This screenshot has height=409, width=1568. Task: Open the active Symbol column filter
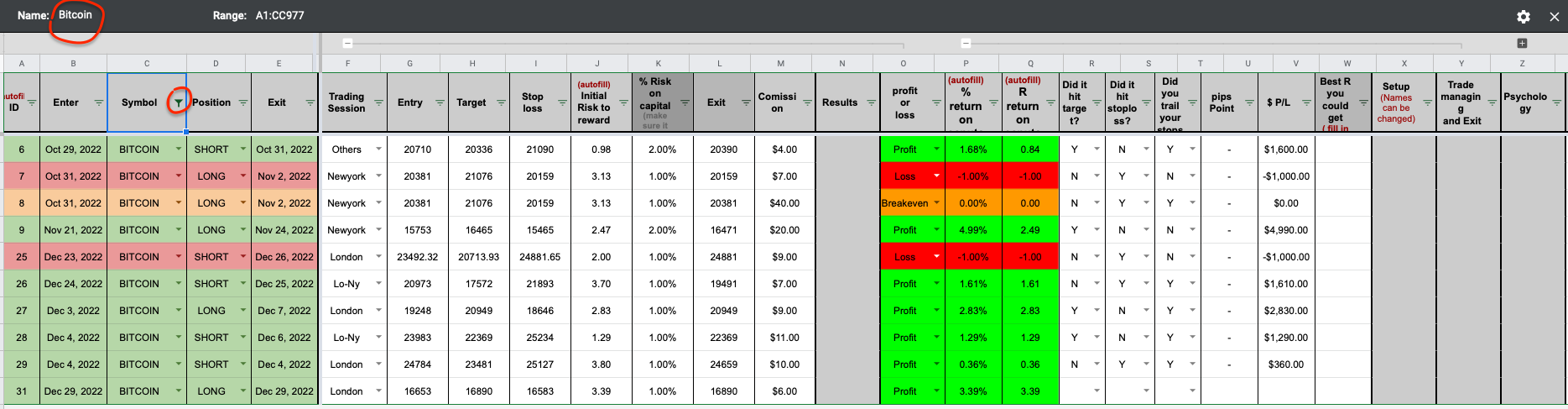coord(178,102)
